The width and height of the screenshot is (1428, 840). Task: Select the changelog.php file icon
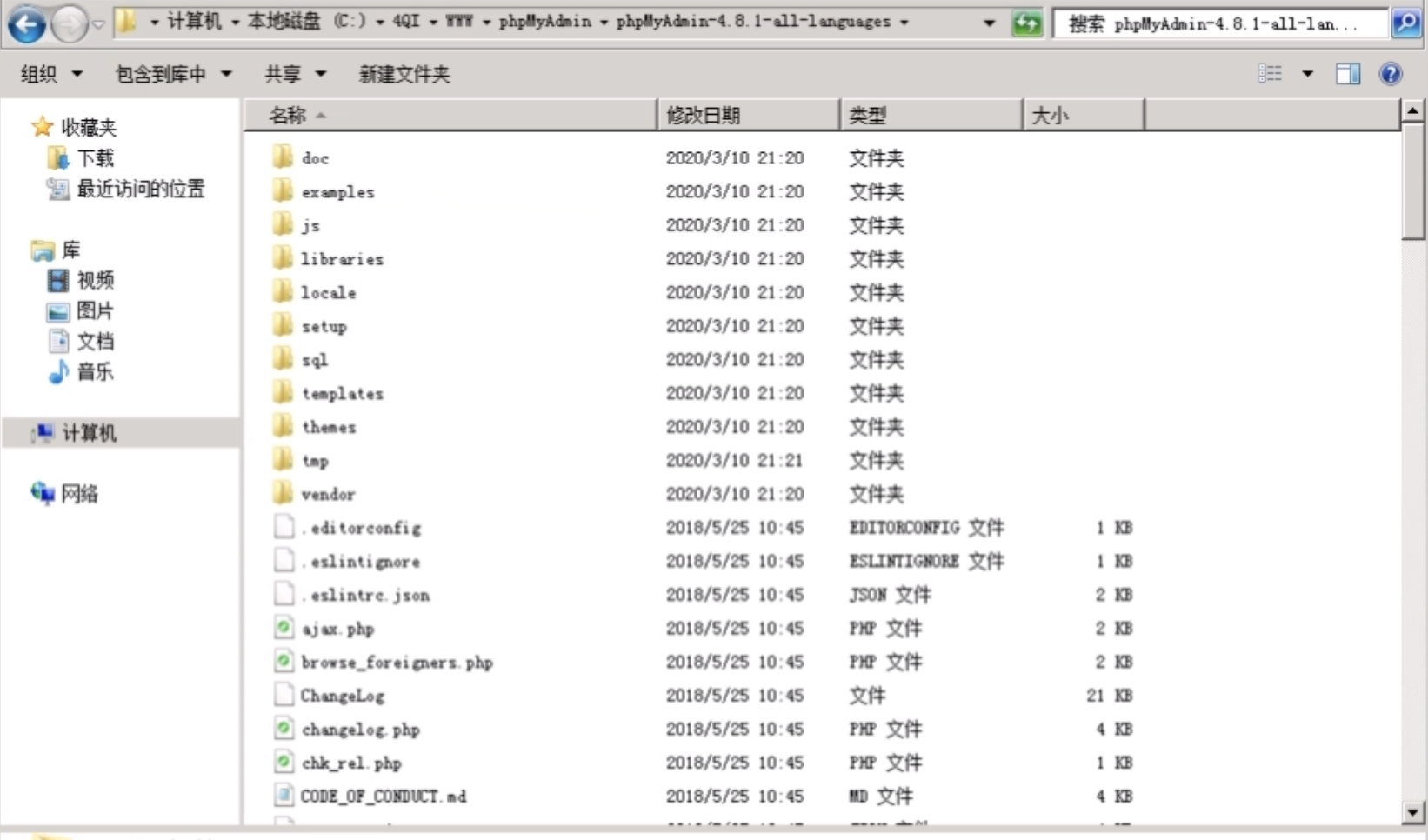pos(284,729)
